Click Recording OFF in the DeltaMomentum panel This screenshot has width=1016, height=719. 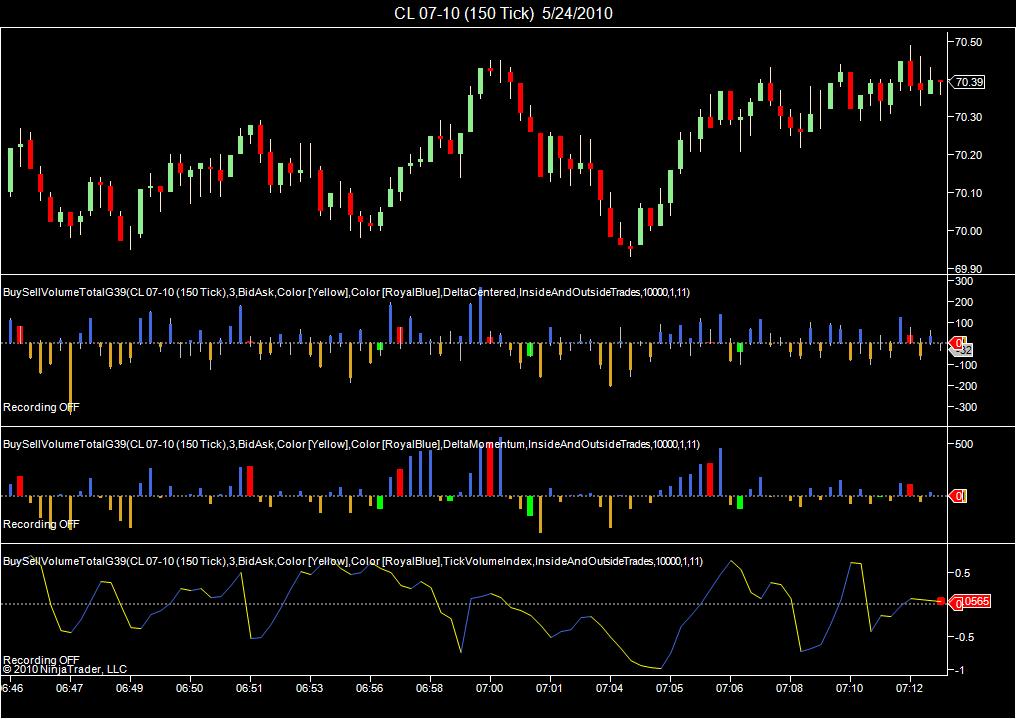(x=41, y=524)
